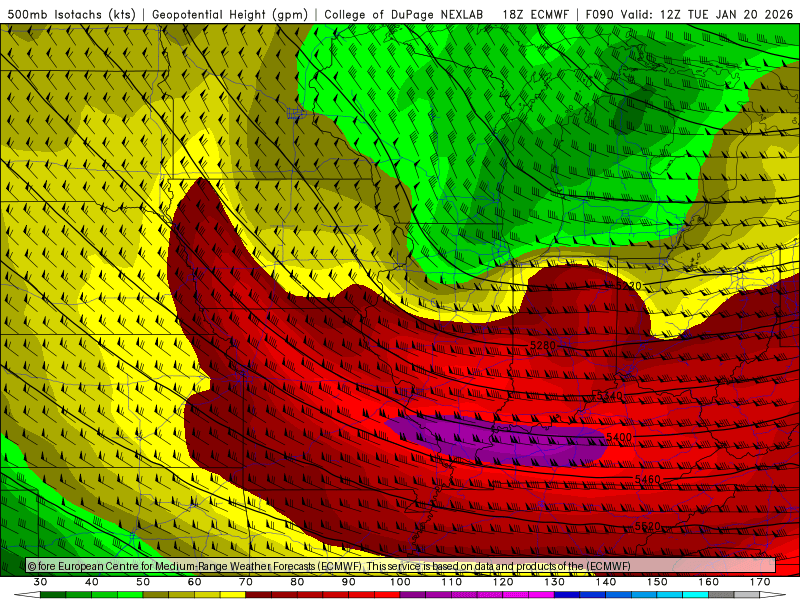Click the 'College of DuPage NEXLAB' text
This screenshot has width=800, height=600.
404,14
